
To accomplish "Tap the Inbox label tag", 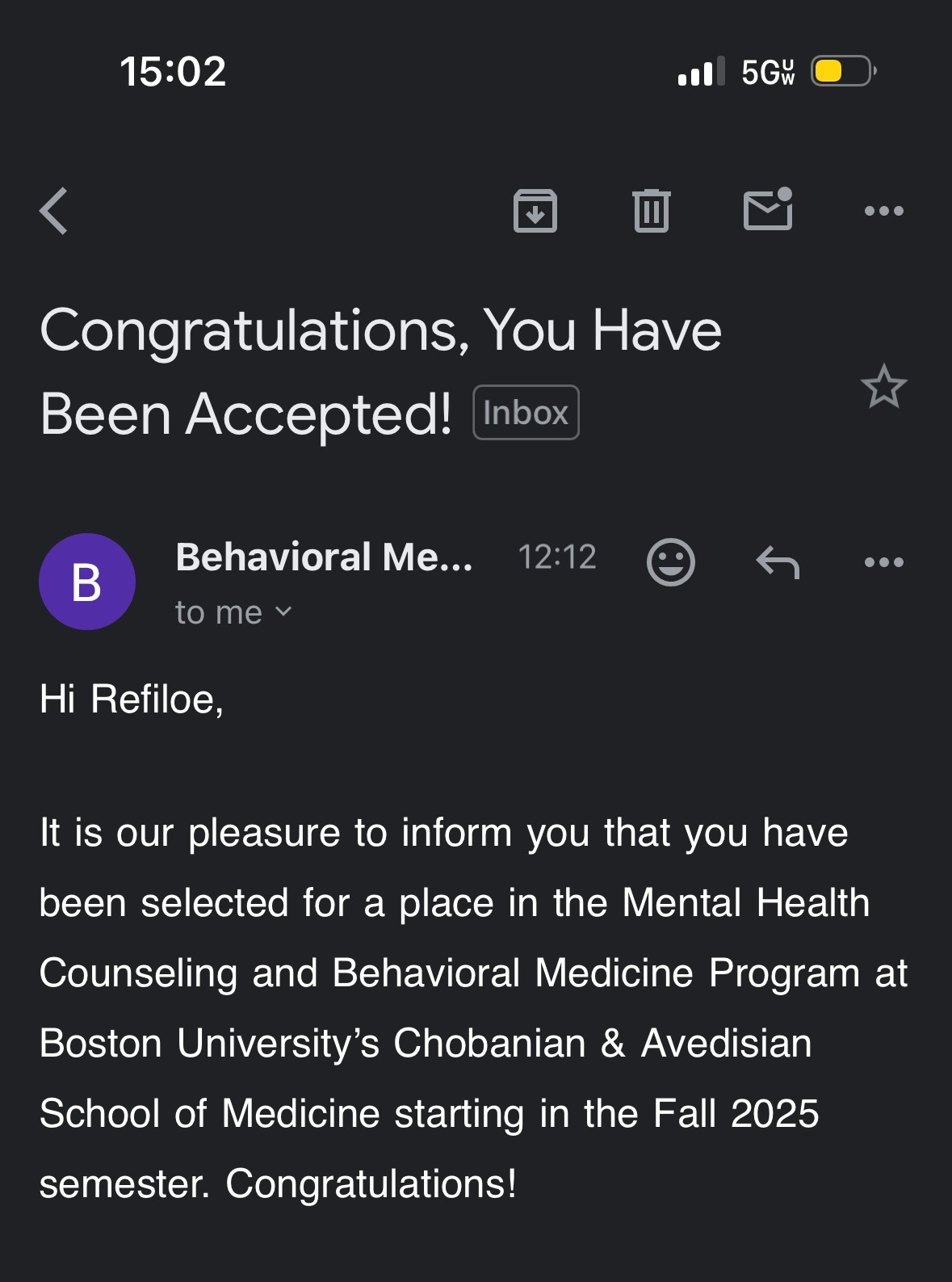I will (x=526, y=413).
